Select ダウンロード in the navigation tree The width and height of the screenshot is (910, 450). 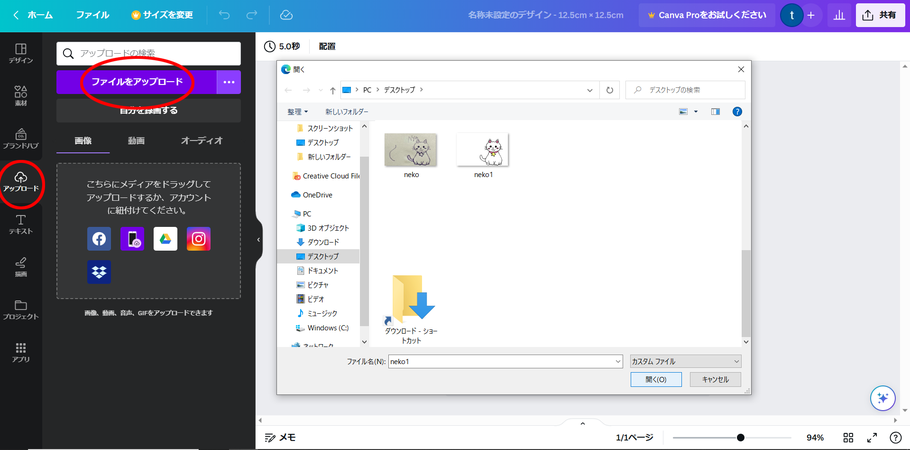[x=323, y=242]
